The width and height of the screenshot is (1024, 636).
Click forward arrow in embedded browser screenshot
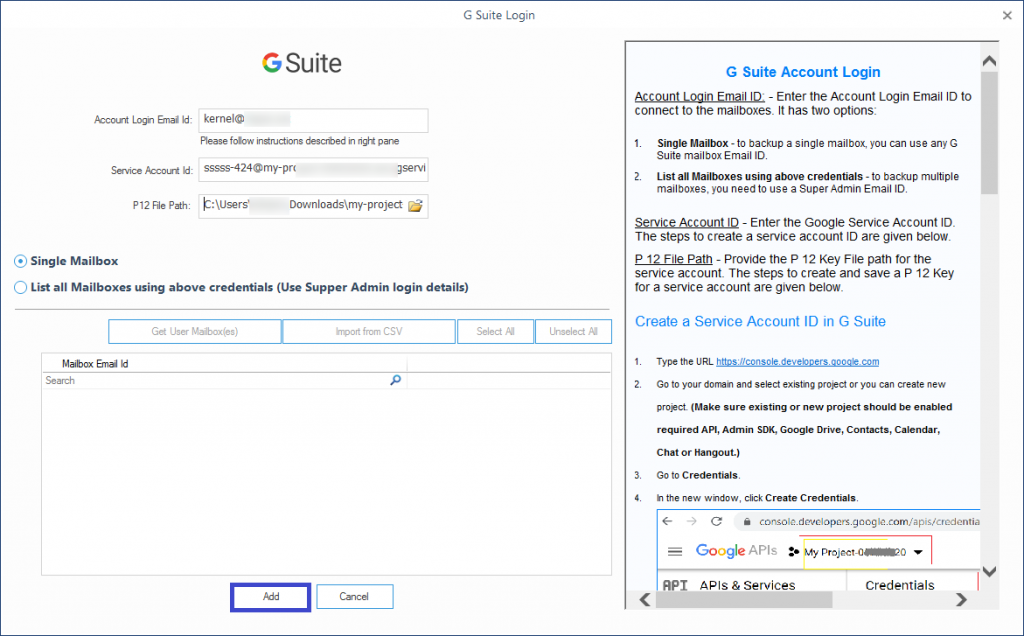click(x=692, y=521)
